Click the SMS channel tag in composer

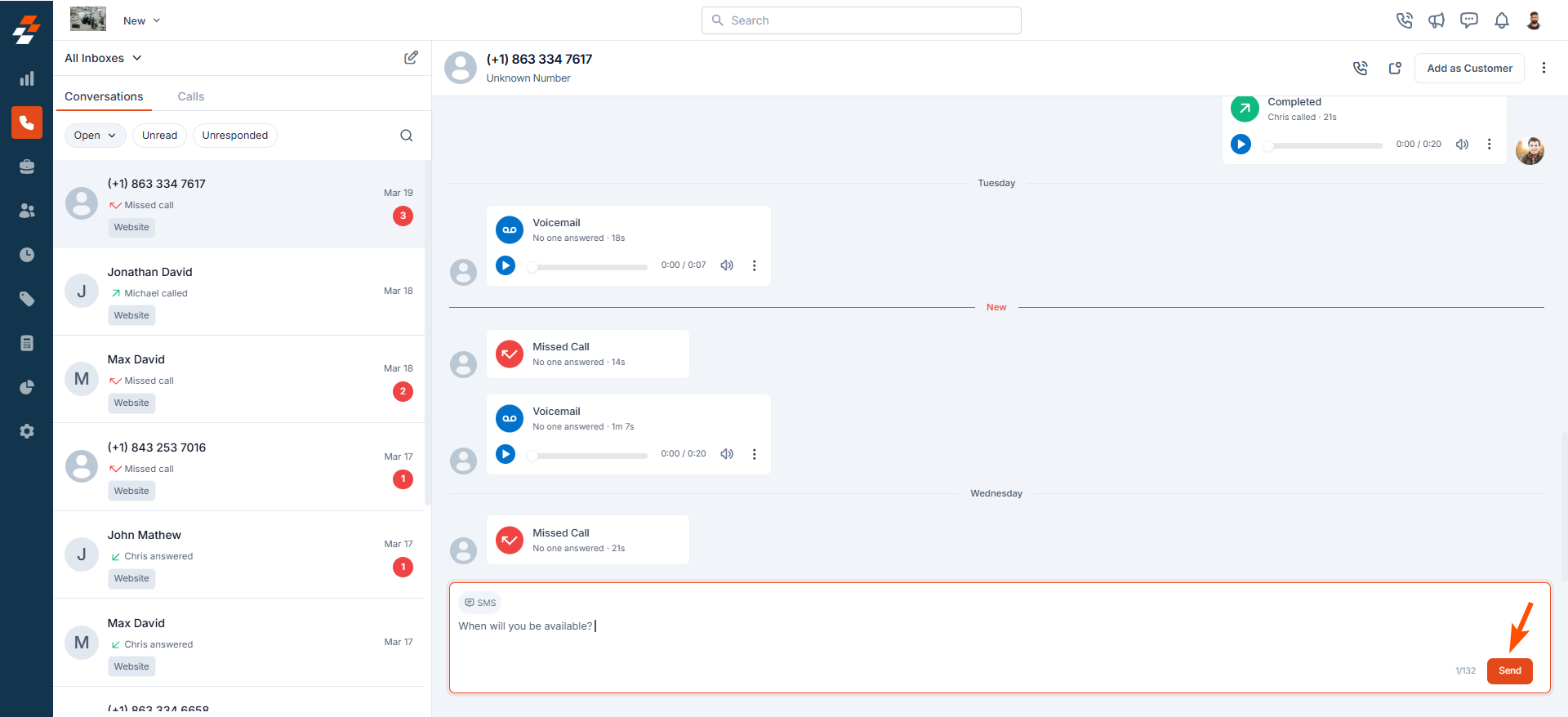point(480,603)
